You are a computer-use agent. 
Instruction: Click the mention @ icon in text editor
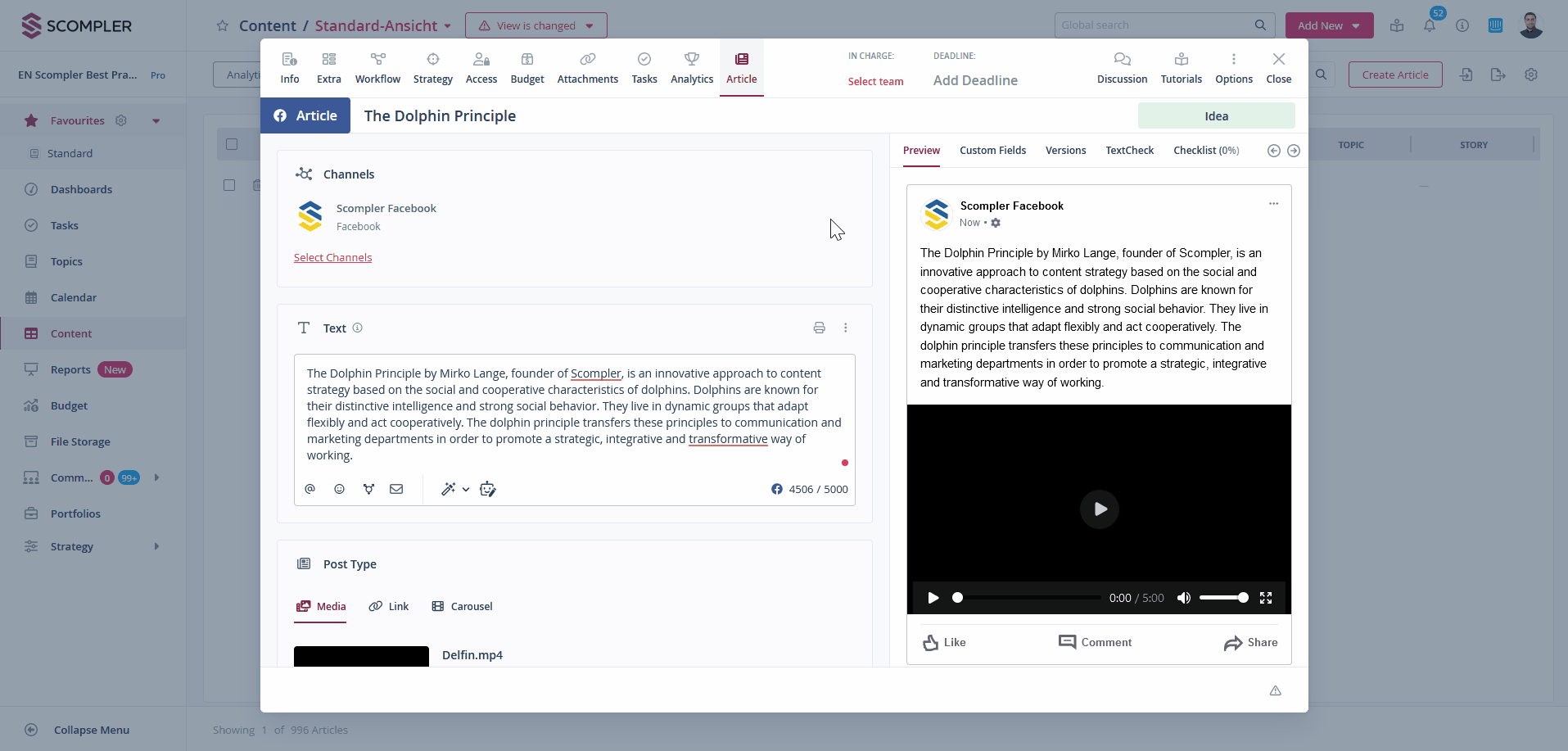click(x=310, y=489)
